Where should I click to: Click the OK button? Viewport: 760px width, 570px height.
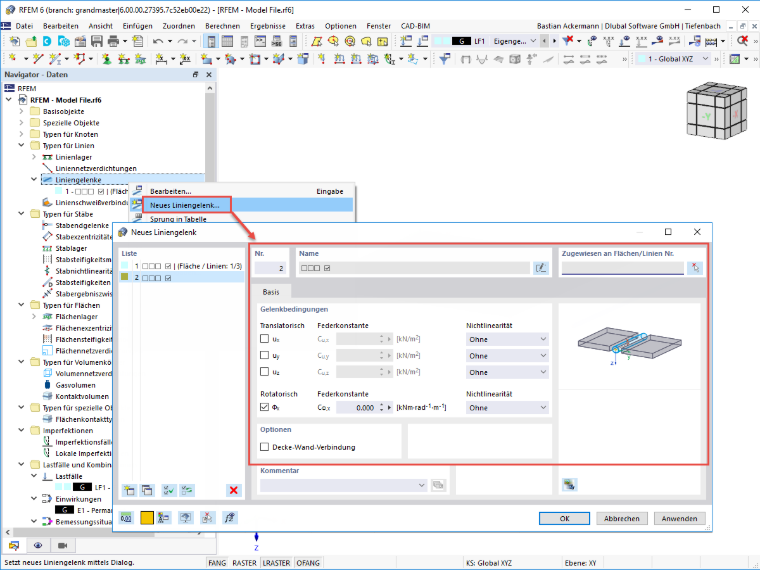pyautogui.click(x=564, y=518)
